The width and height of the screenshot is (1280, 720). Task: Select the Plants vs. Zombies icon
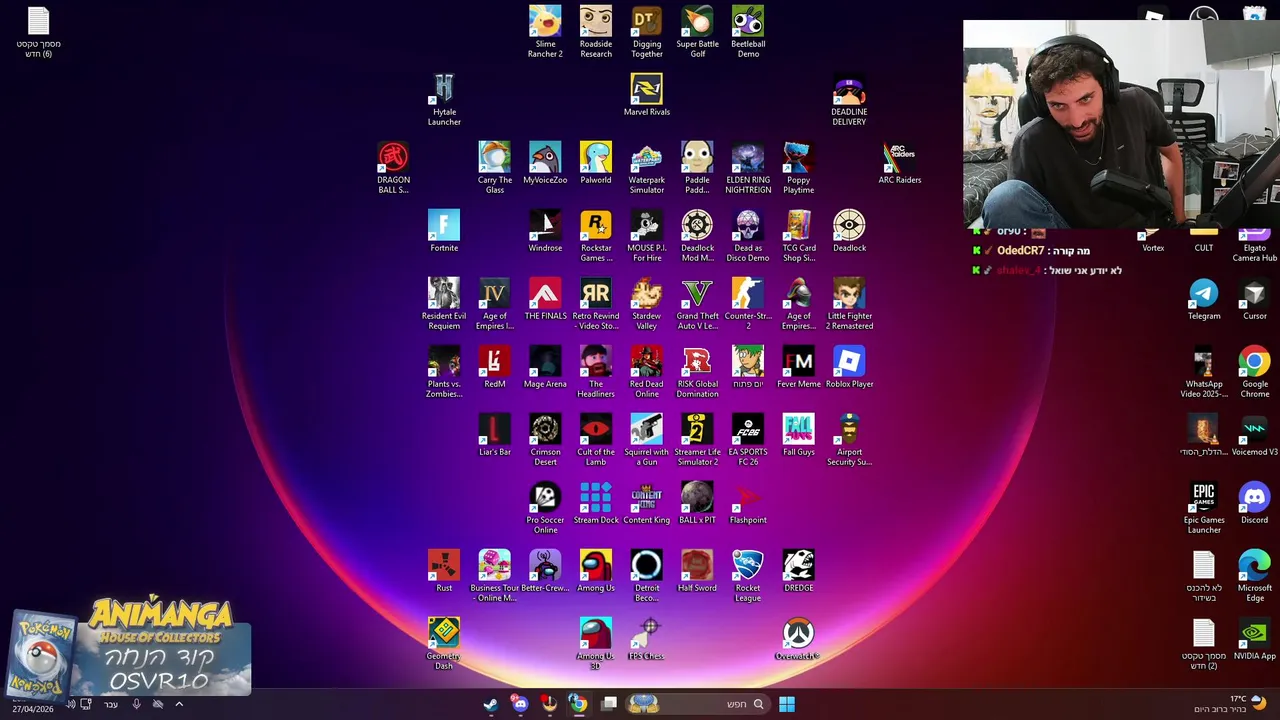coord(444,372)
